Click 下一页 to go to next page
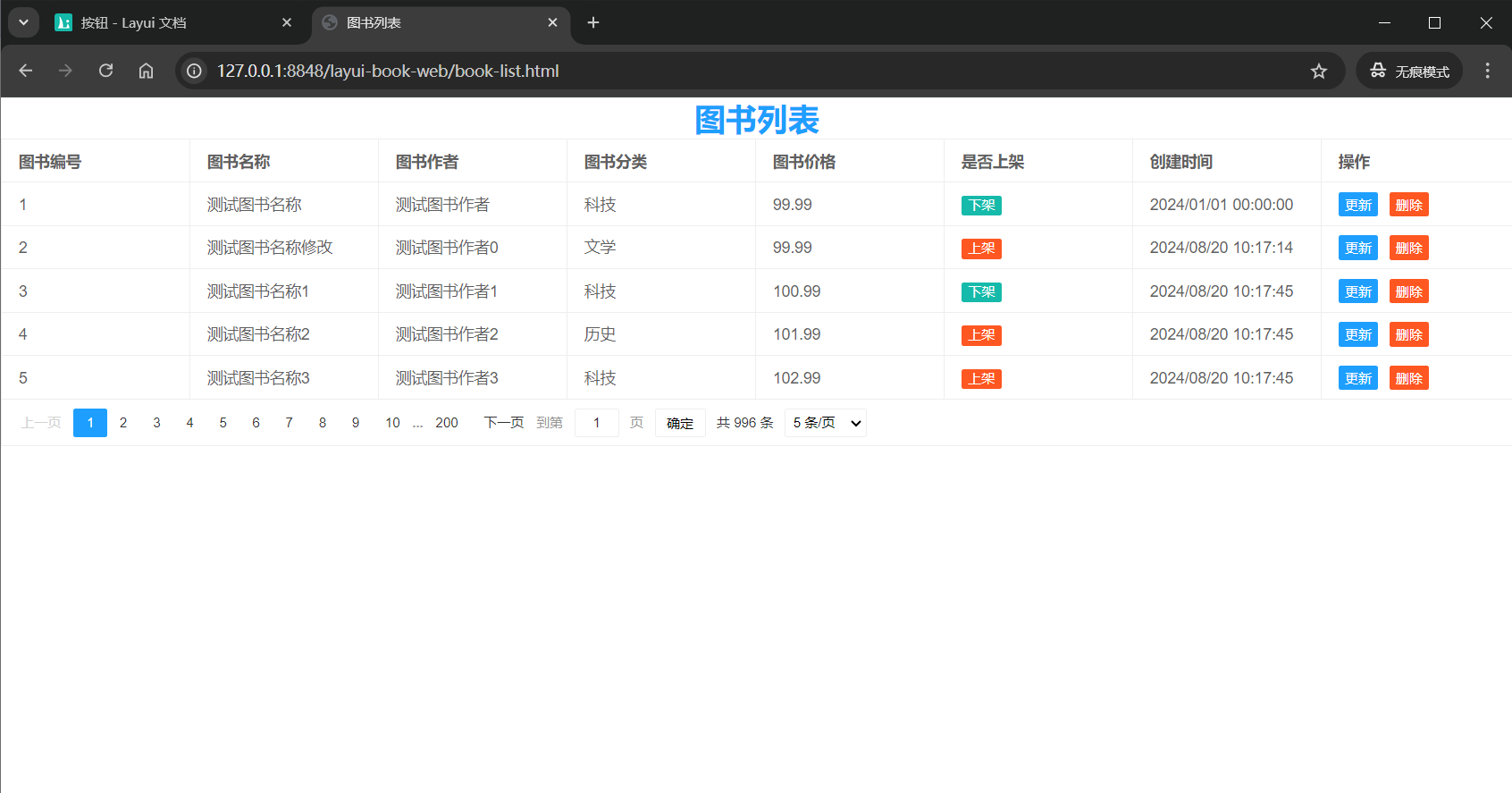Viewport: 1512px width, 793px height. coord(504,423)
